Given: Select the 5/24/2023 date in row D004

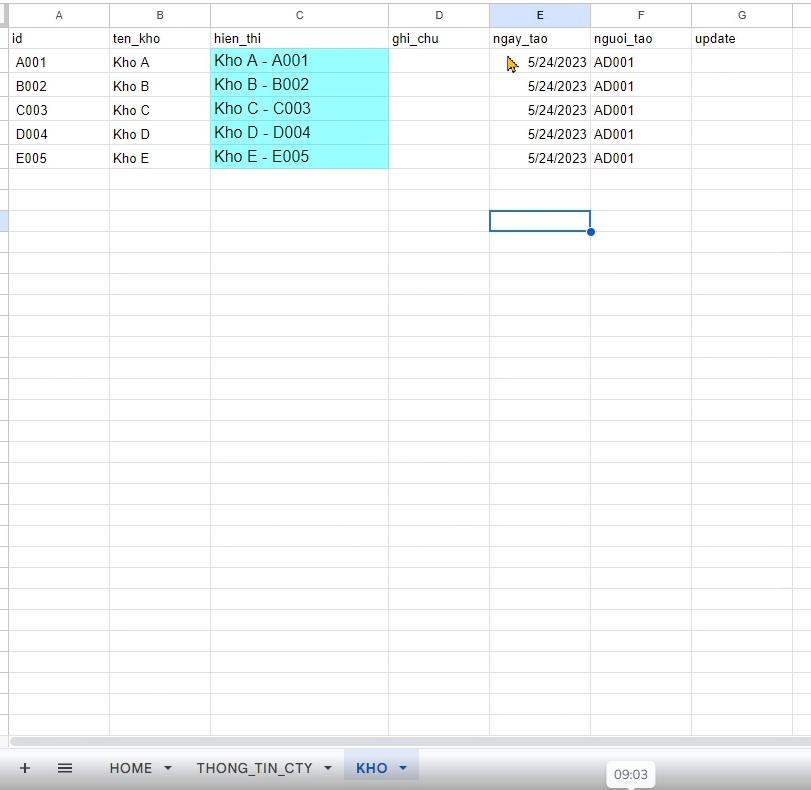Looking at the screenshot, I should click(x=540, y=134).
